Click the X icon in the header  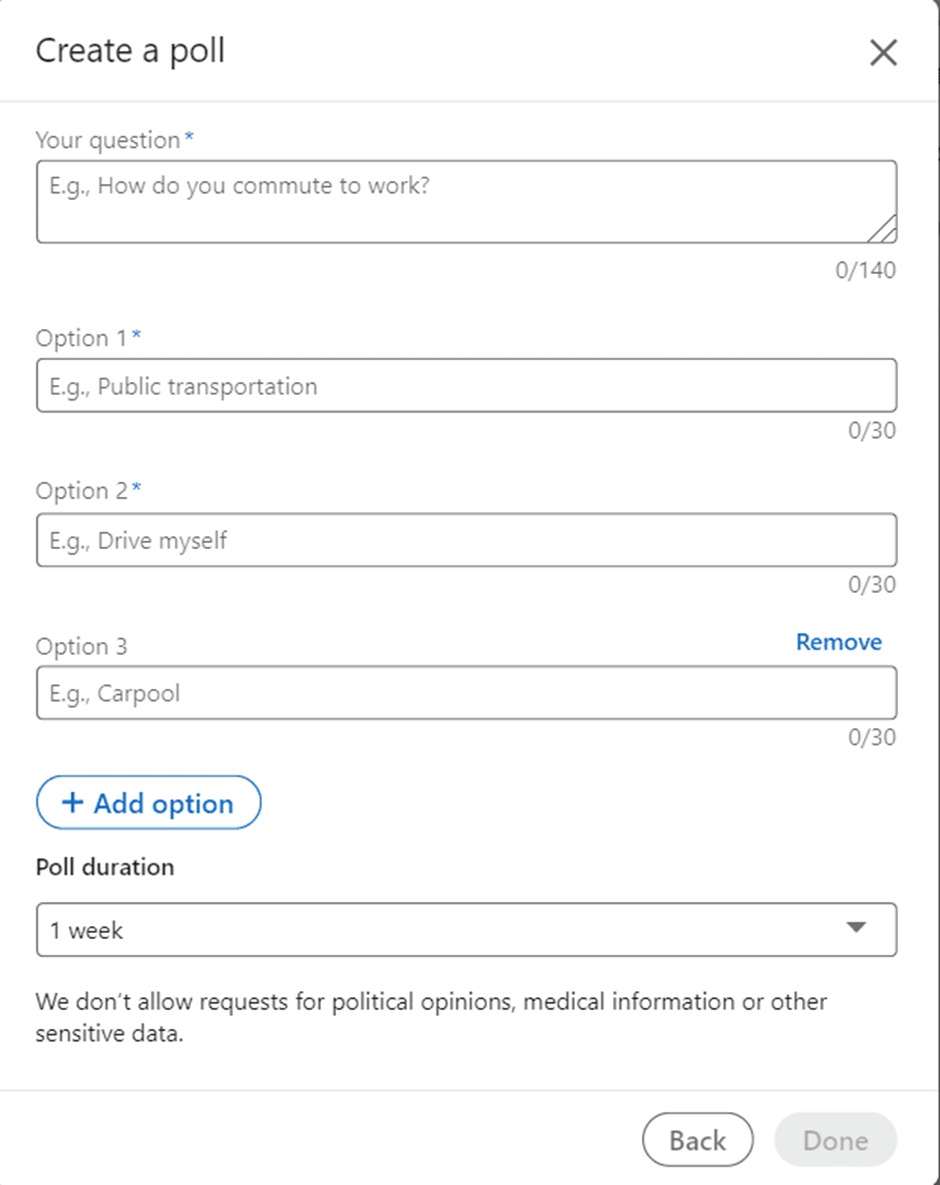883,52
